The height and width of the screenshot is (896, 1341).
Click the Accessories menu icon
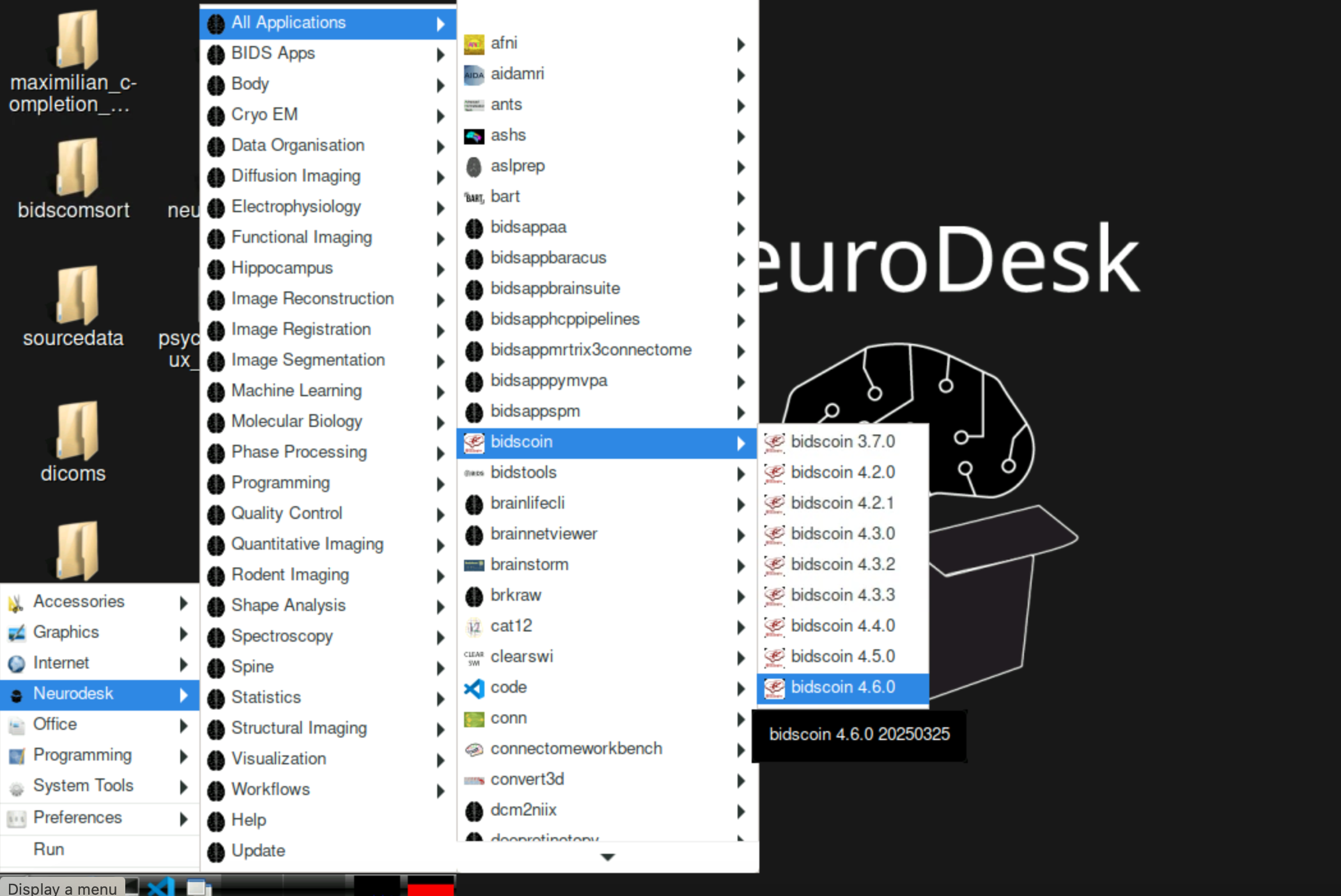click(16, 602)
